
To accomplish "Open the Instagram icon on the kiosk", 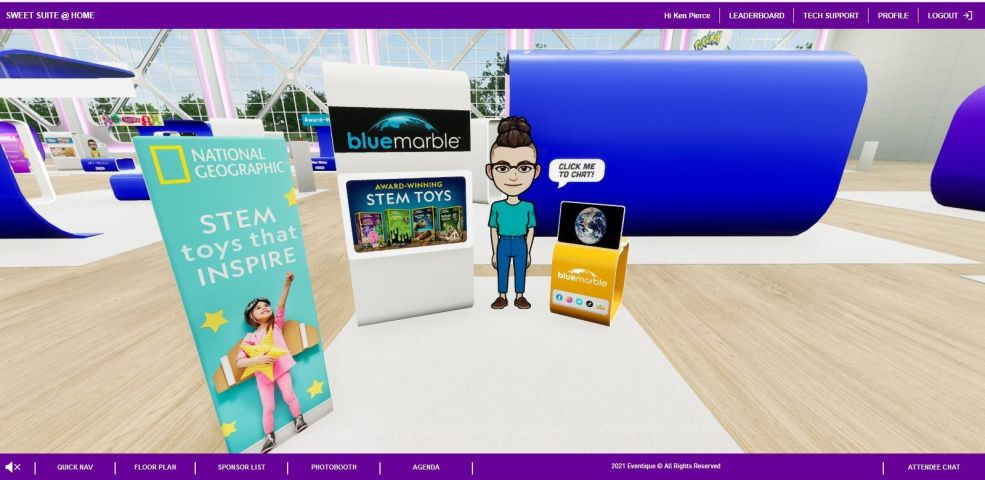I will pyautogui.click(x=570, y=299).
